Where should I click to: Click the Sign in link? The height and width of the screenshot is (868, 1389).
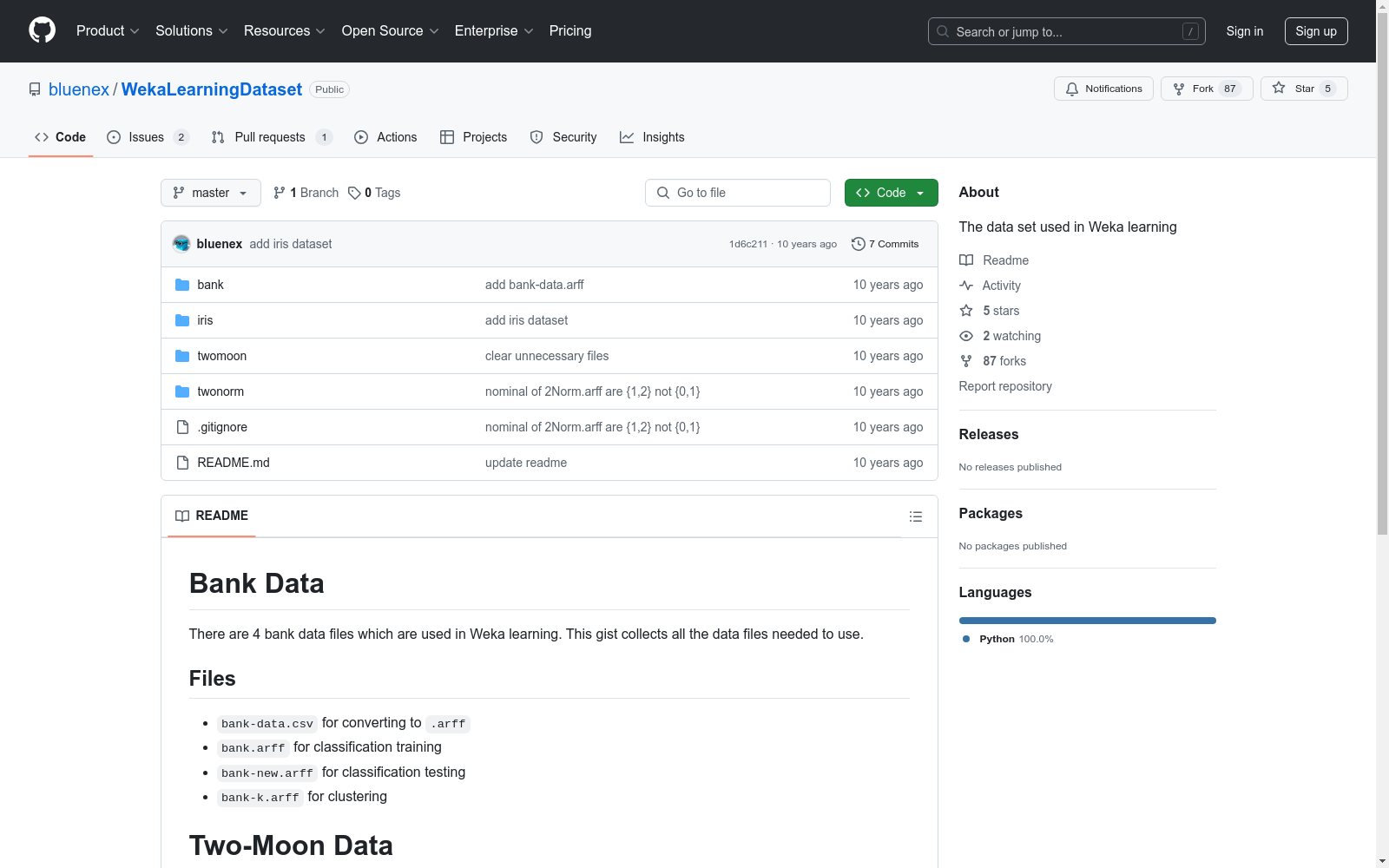pyautogui.click(x=1245, y=31)
